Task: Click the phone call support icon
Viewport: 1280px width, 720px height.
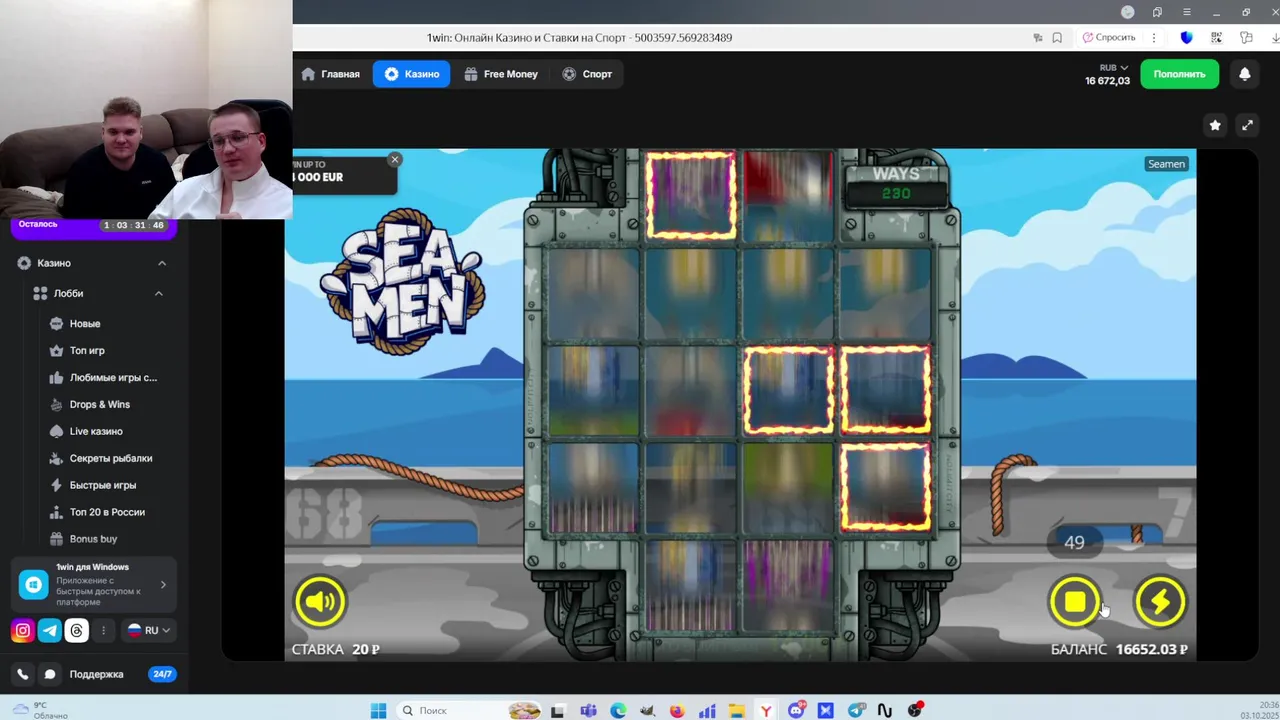Action: coord(22,674)
